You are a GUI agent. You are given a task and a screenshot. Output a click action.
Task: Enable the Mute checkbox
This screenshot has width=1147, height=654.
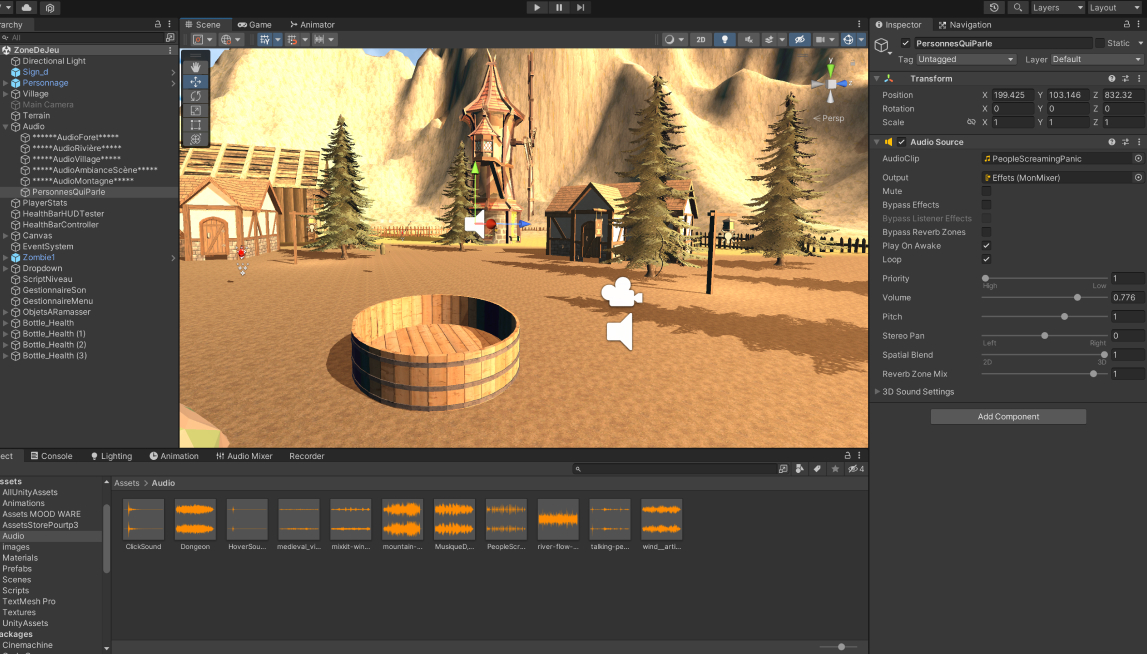986,191
